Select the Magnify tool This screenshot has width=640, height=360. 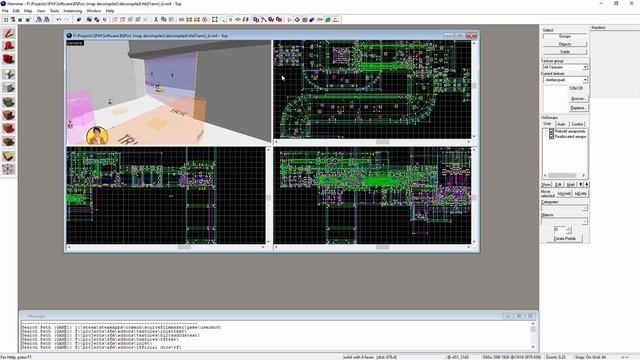[9, 47]
